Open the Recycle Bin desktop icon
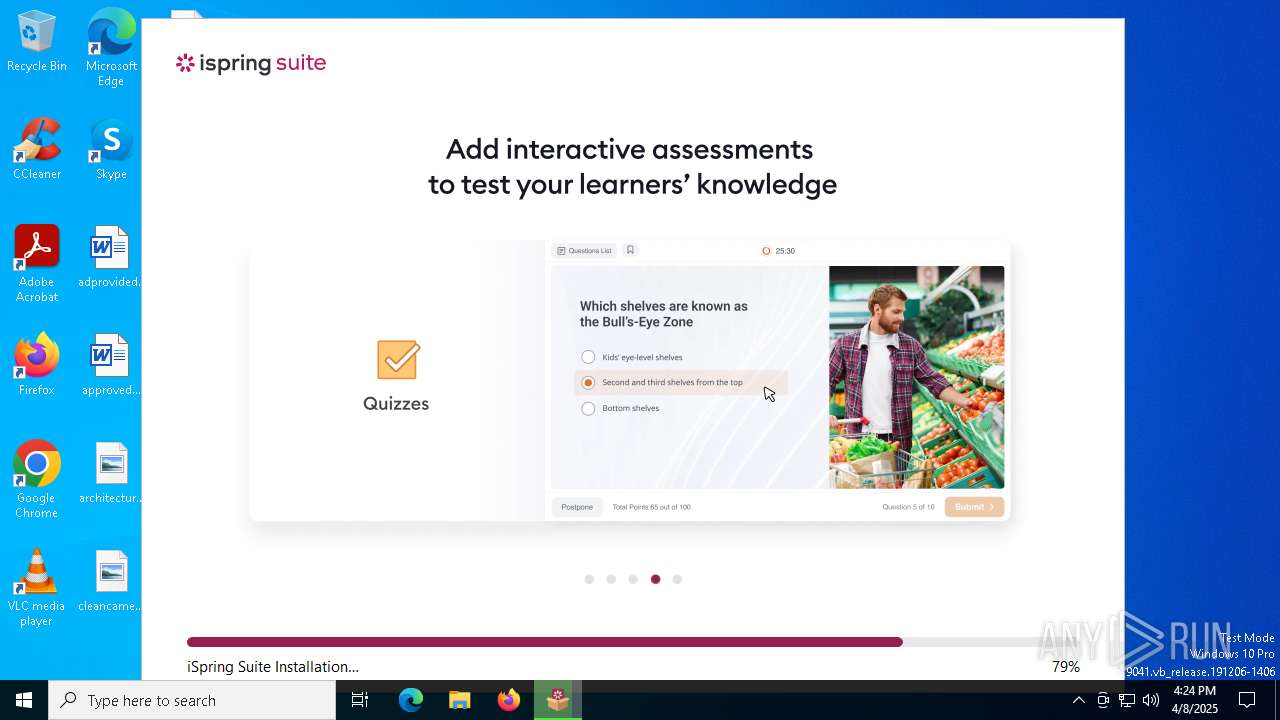1280x720 pixels. pyautogui.click(x=37, y=41)
